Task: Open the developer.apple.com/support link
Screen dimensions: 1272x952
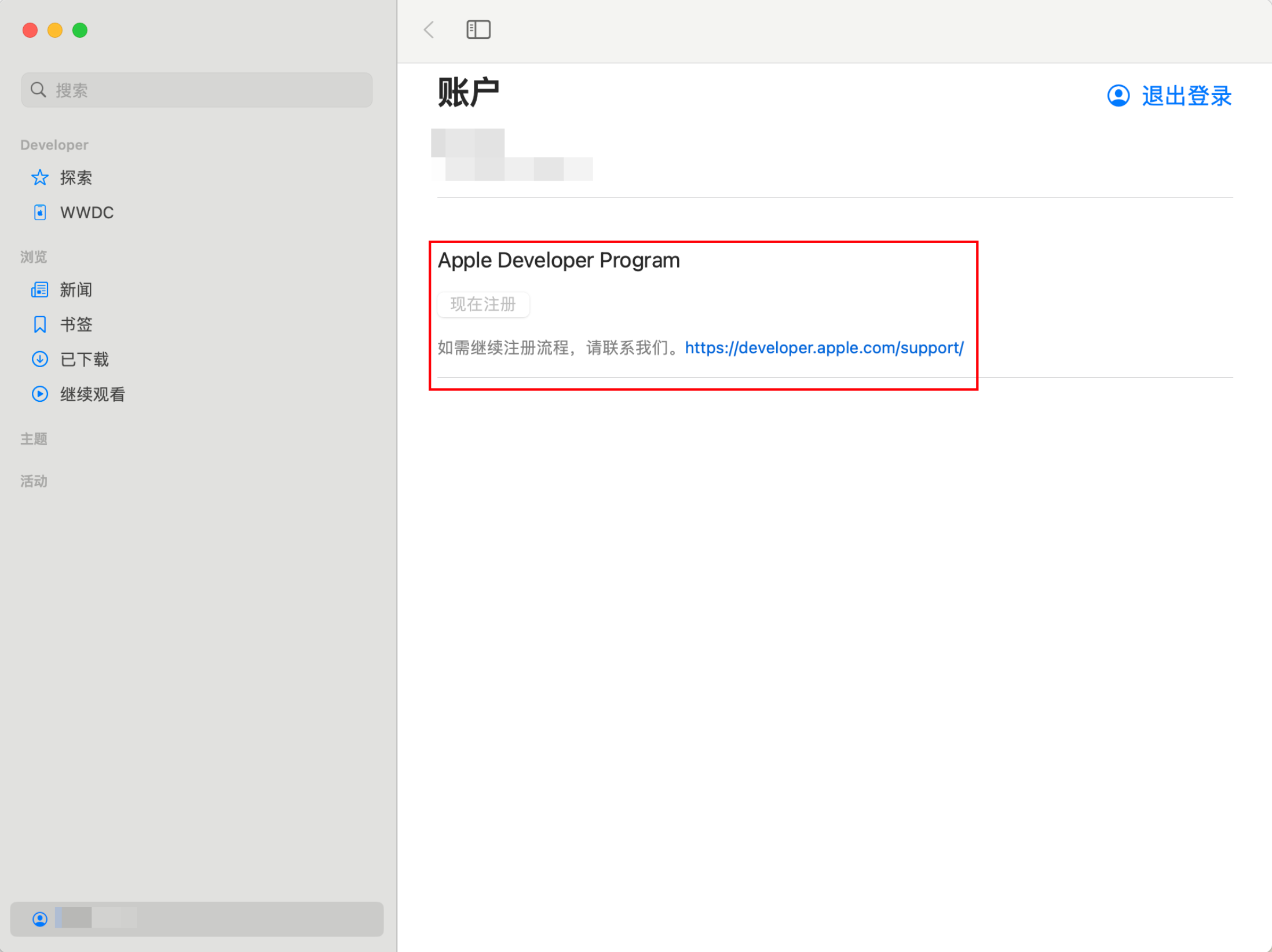Action: [824, 348]
